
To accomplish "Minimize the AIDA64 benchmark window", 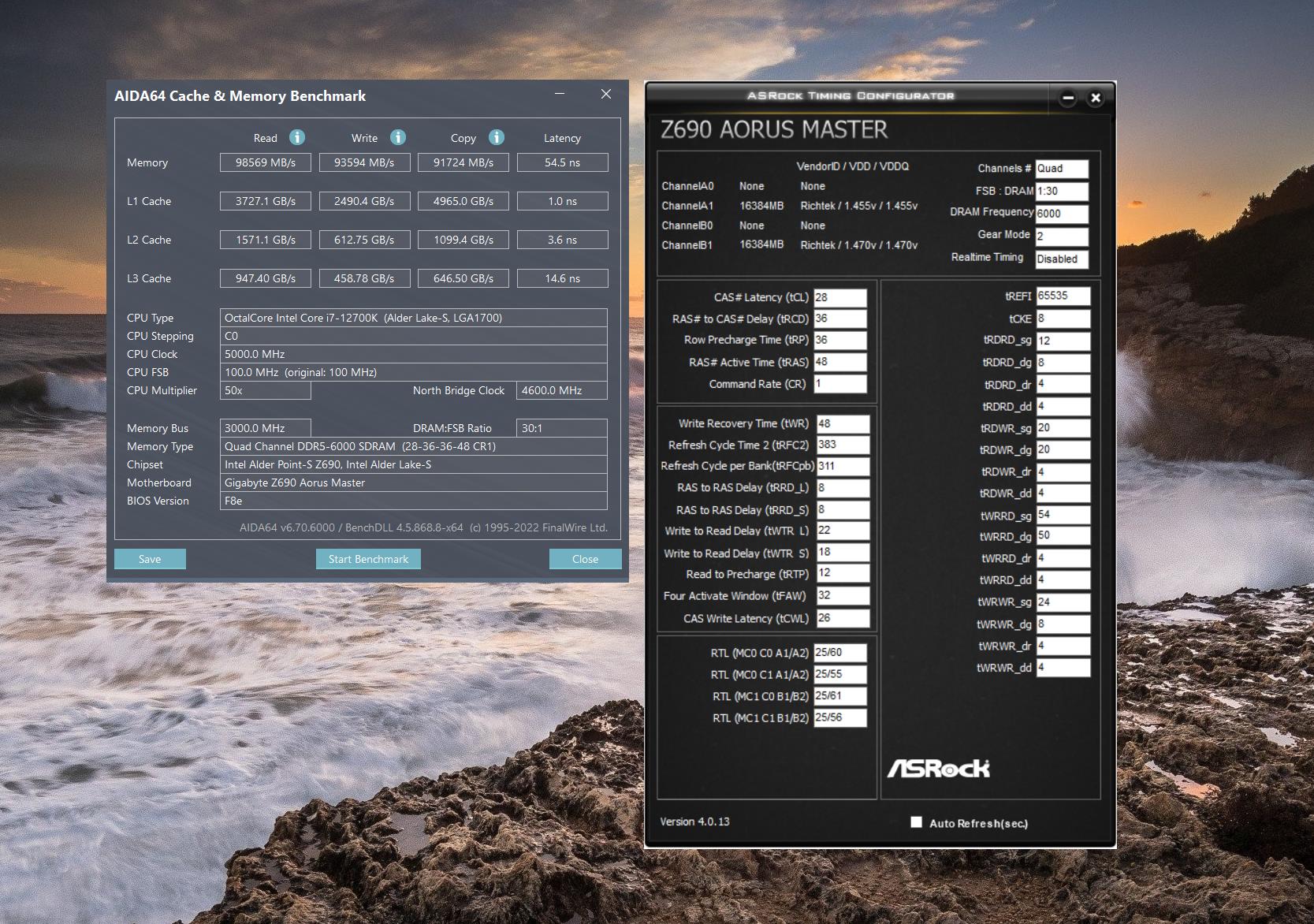I will coord(560,95).
